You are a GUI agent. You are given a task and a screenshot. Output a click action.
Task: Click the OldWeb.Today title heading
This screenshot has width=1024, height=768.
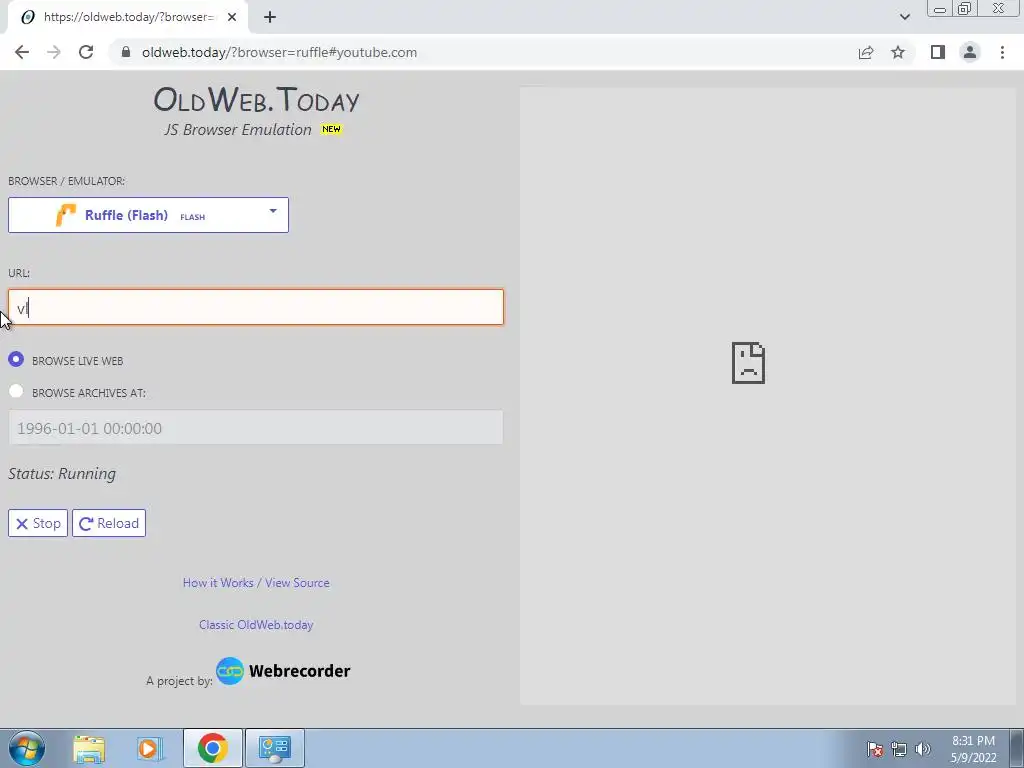click(x=256, y=100)
